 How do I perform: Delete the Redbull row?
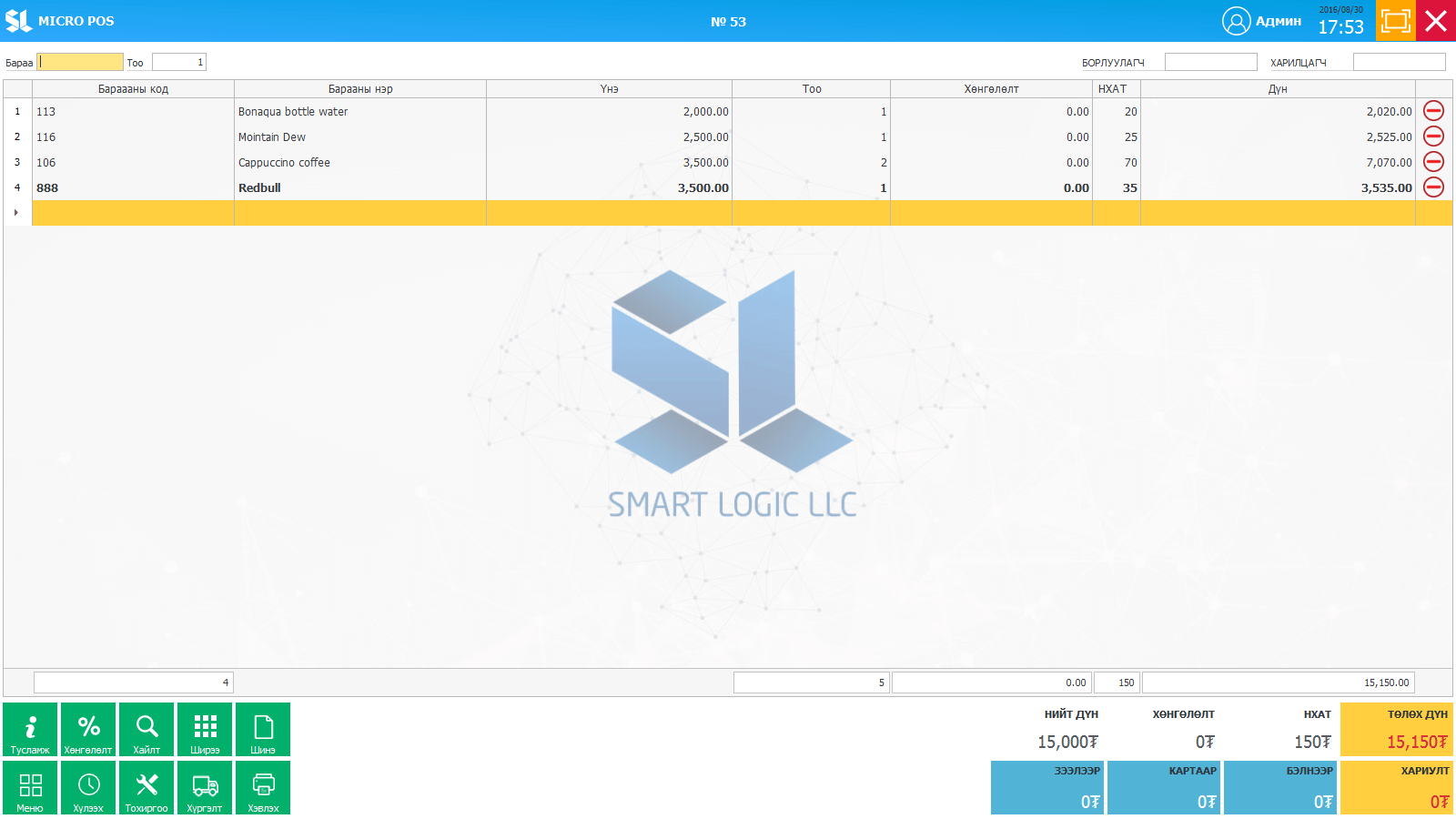pos(1433,187)
